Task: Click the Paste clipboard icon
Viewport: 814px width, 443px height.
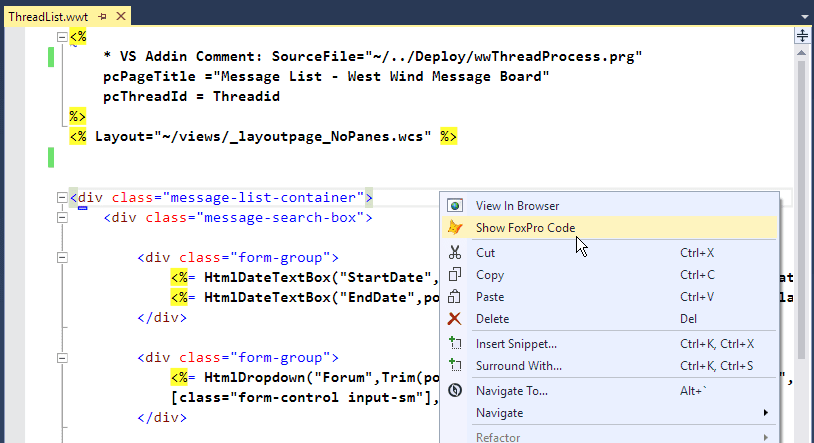Action: (x=456, y=297)
